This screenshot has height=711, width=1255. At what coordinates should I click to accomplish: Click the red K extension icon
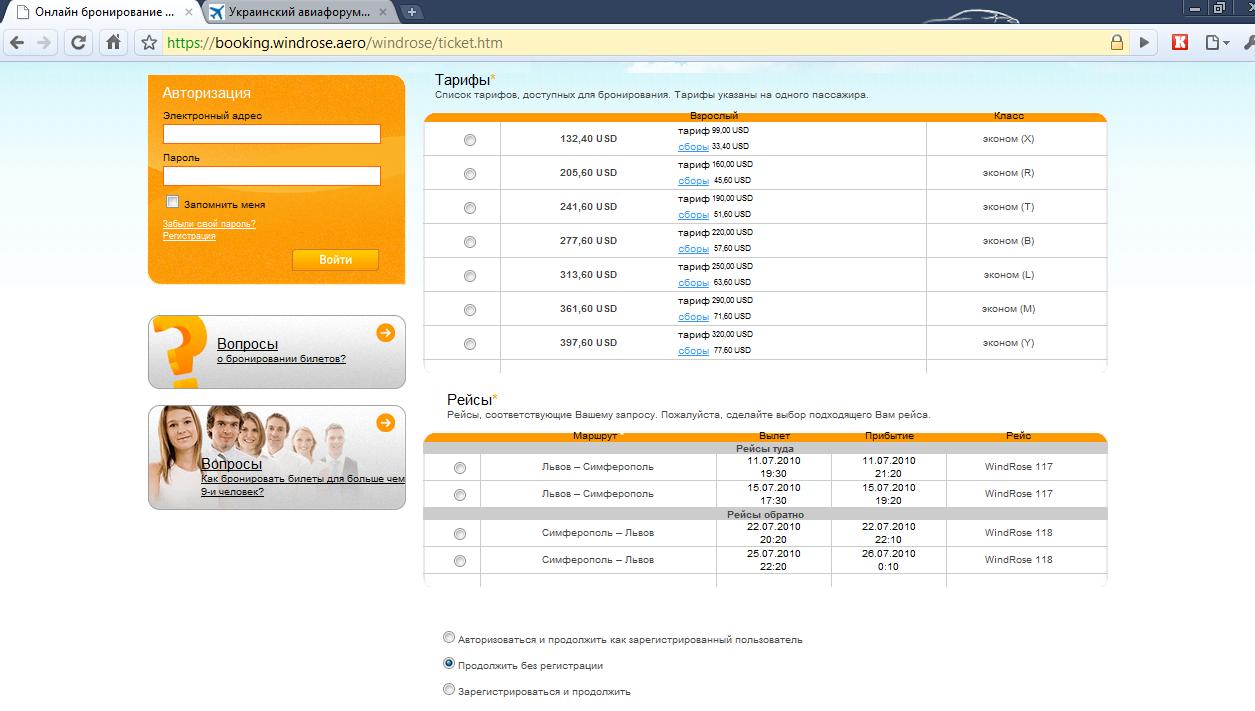(1180, 43)
